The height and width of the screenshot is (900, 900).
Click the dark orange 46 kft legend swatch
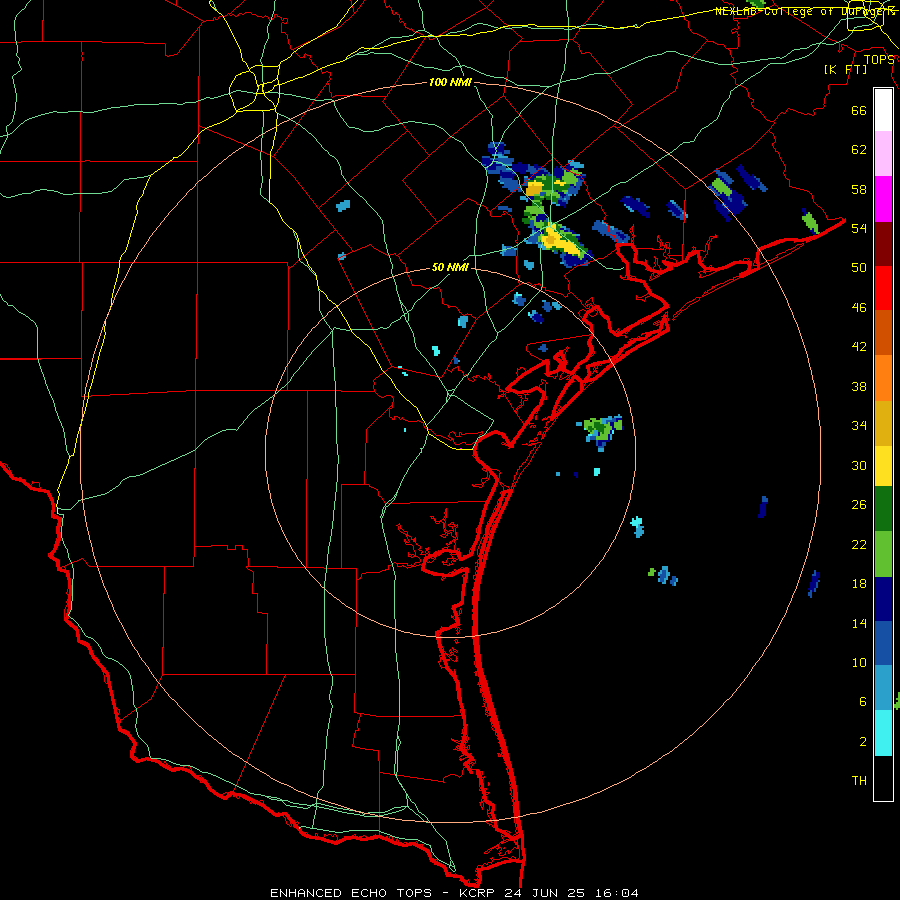[x=883, y=332]
